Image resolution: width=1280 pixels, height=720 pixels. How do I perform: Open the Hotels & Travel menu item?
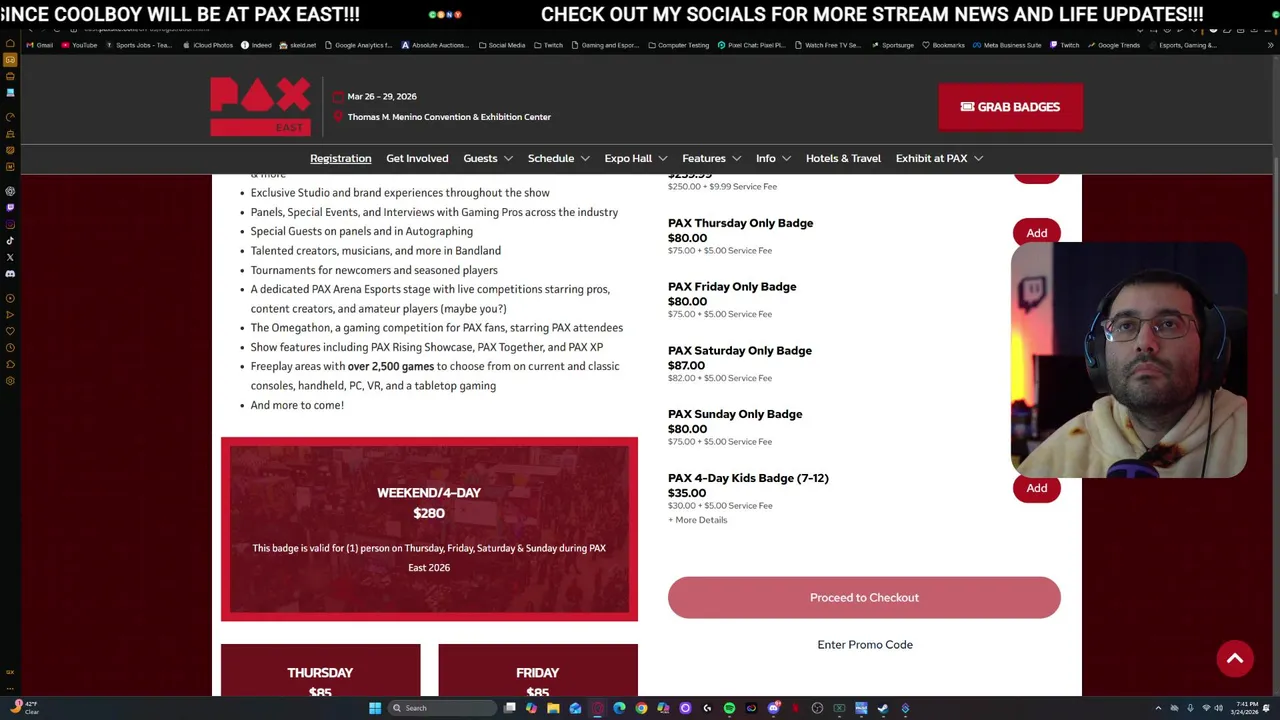click(x=843, y=158)
